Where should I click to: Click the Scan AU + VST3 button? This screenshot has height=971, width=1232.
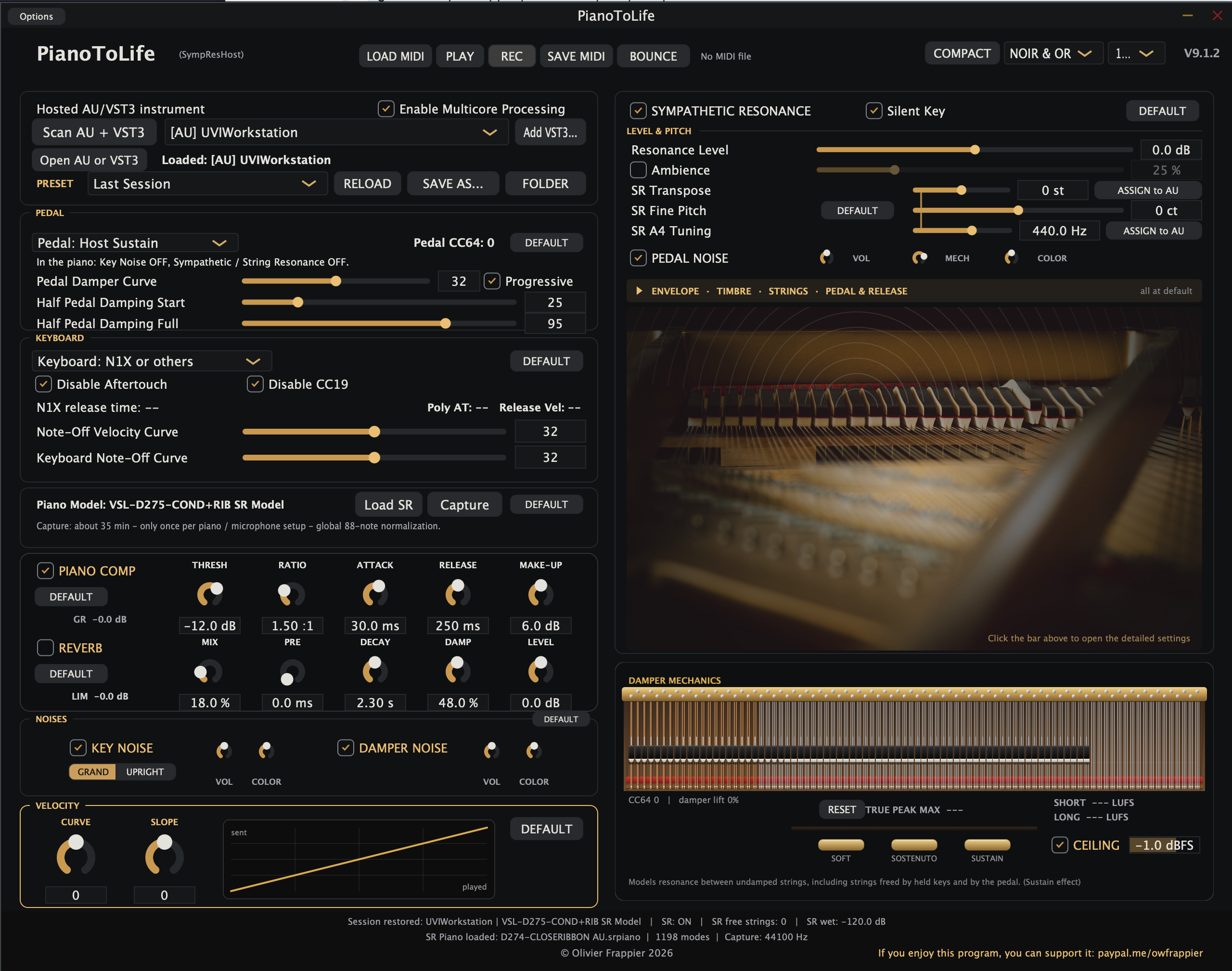point(94,132)
